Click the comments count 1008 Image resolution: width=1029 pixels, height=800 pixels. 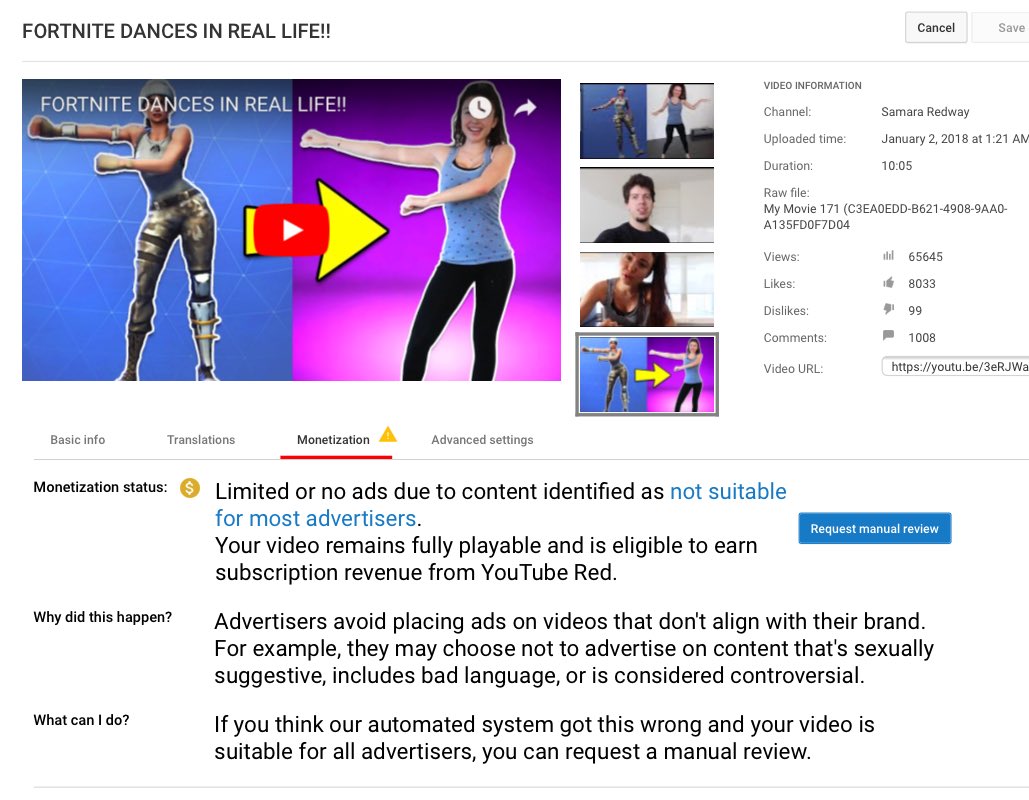click(x=921, y=337)
